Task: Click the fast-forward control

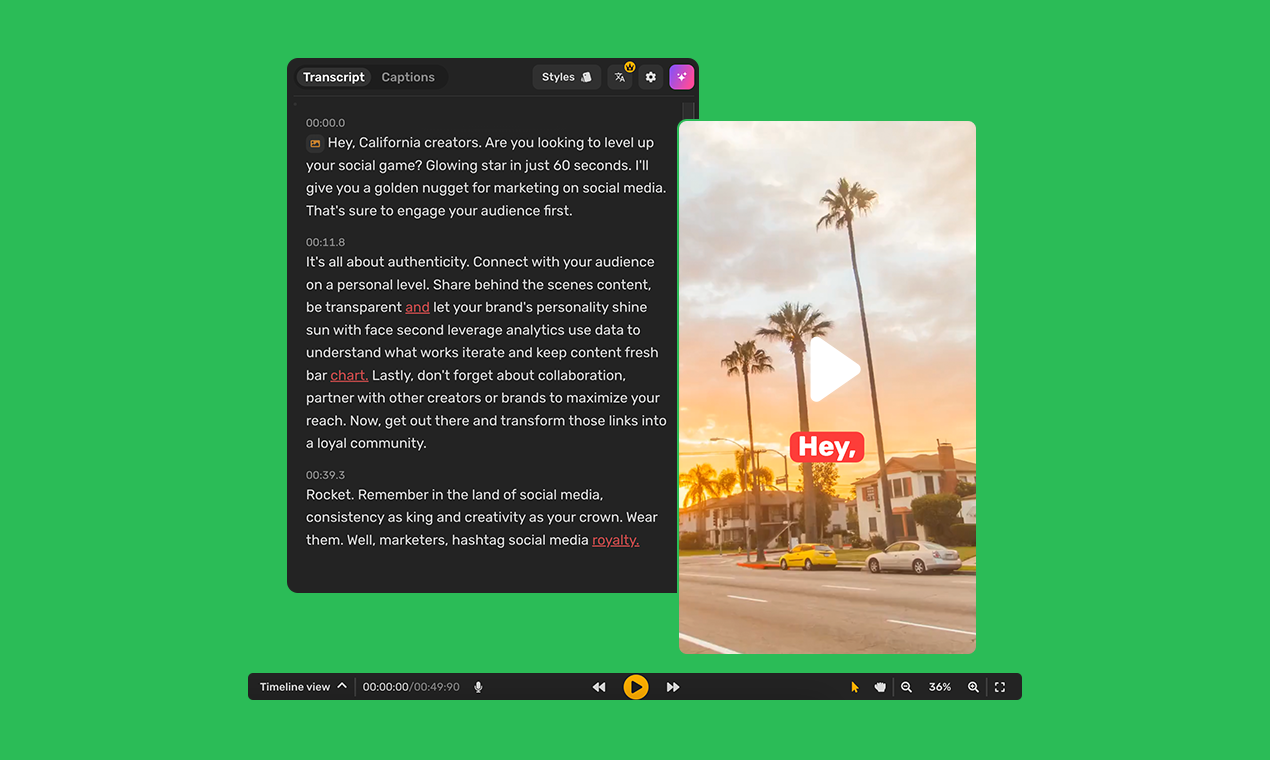Action: [x=672, y=687]
